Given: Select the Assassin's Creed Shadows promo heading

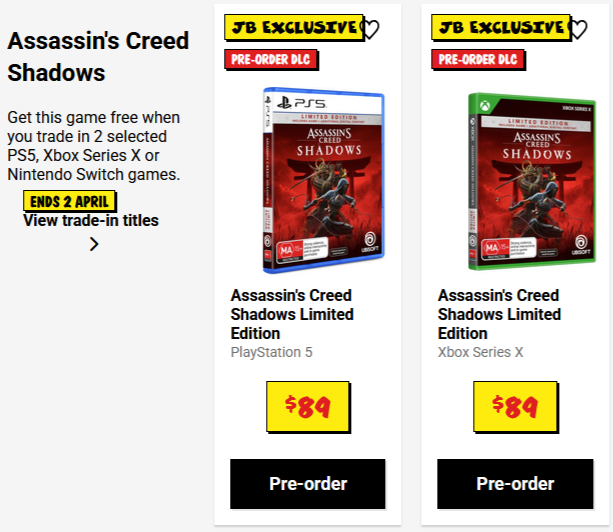Looking at the screenshot, I should coord(98,57).
